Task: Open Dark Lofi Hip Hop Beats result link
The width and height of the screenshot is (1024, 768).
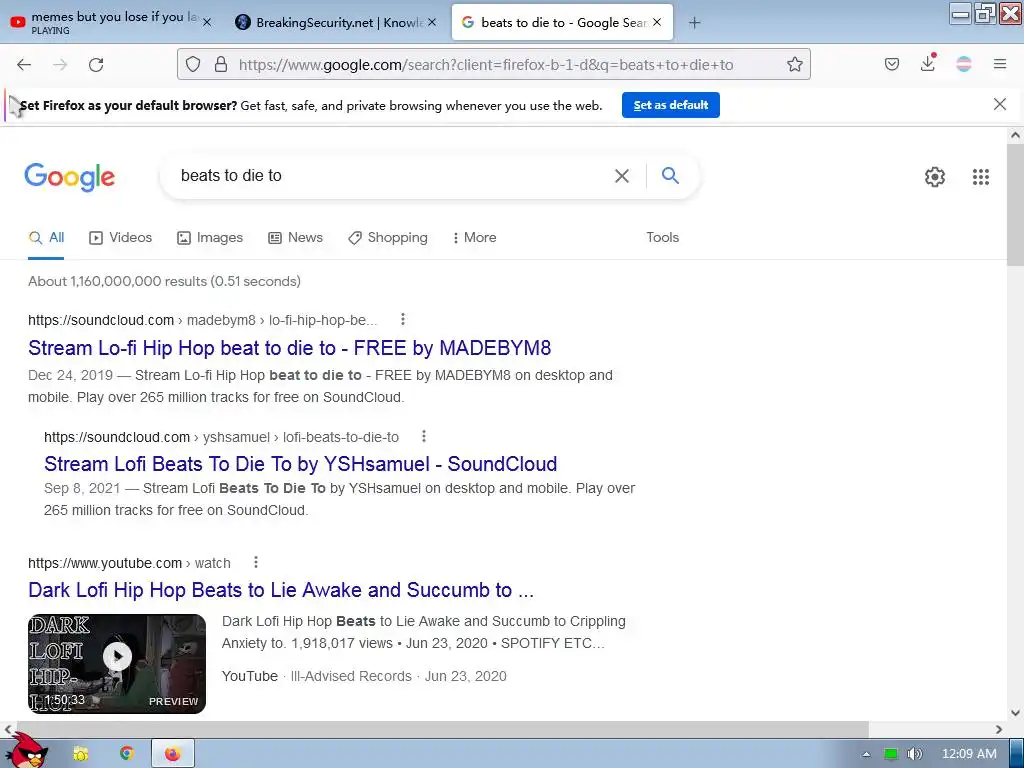Action: (281, 590)
